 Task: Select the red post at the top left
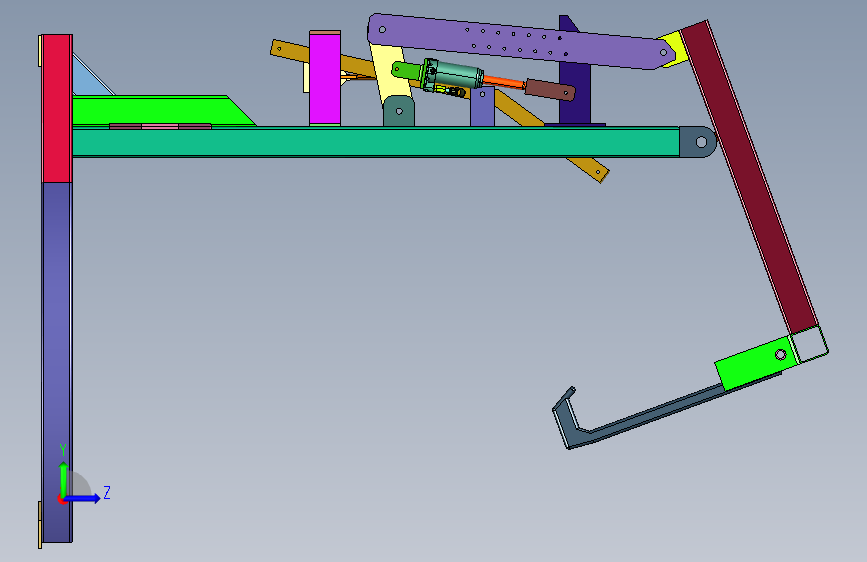[57, 108]
